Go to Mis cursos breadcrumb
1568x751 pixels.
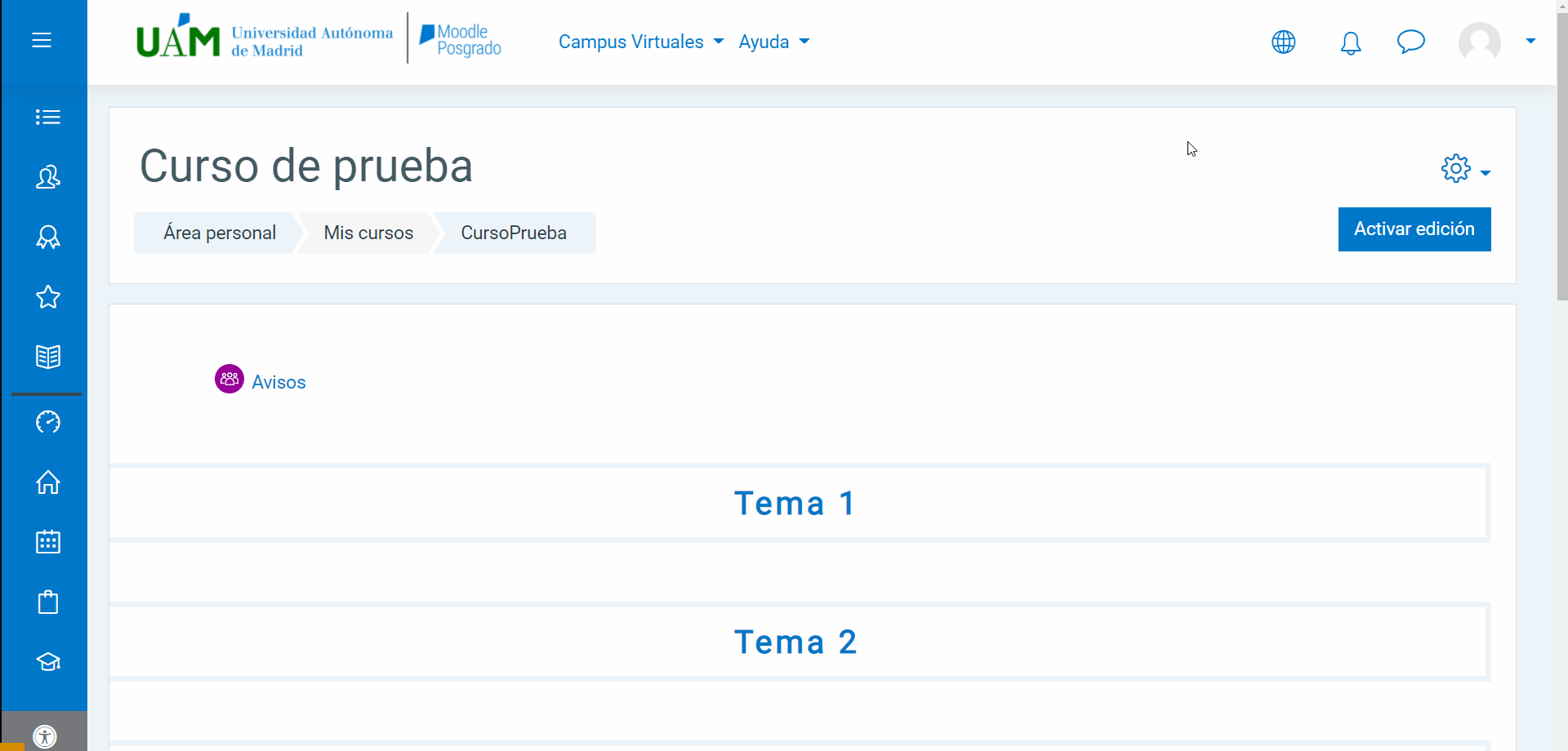click(368, 233)
